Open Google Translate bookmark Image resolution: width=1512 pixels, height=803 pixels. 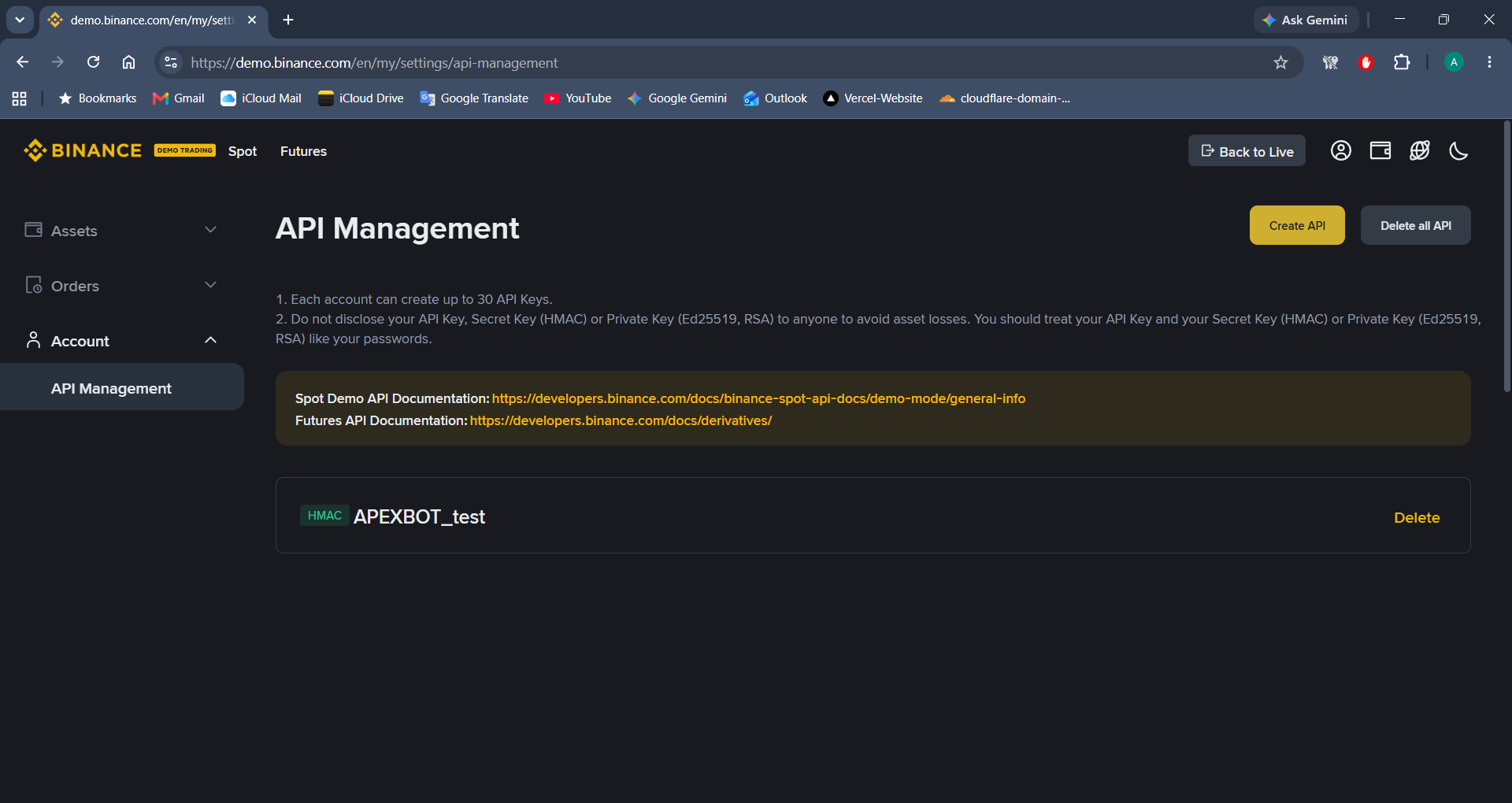click(x=474, y=98)
